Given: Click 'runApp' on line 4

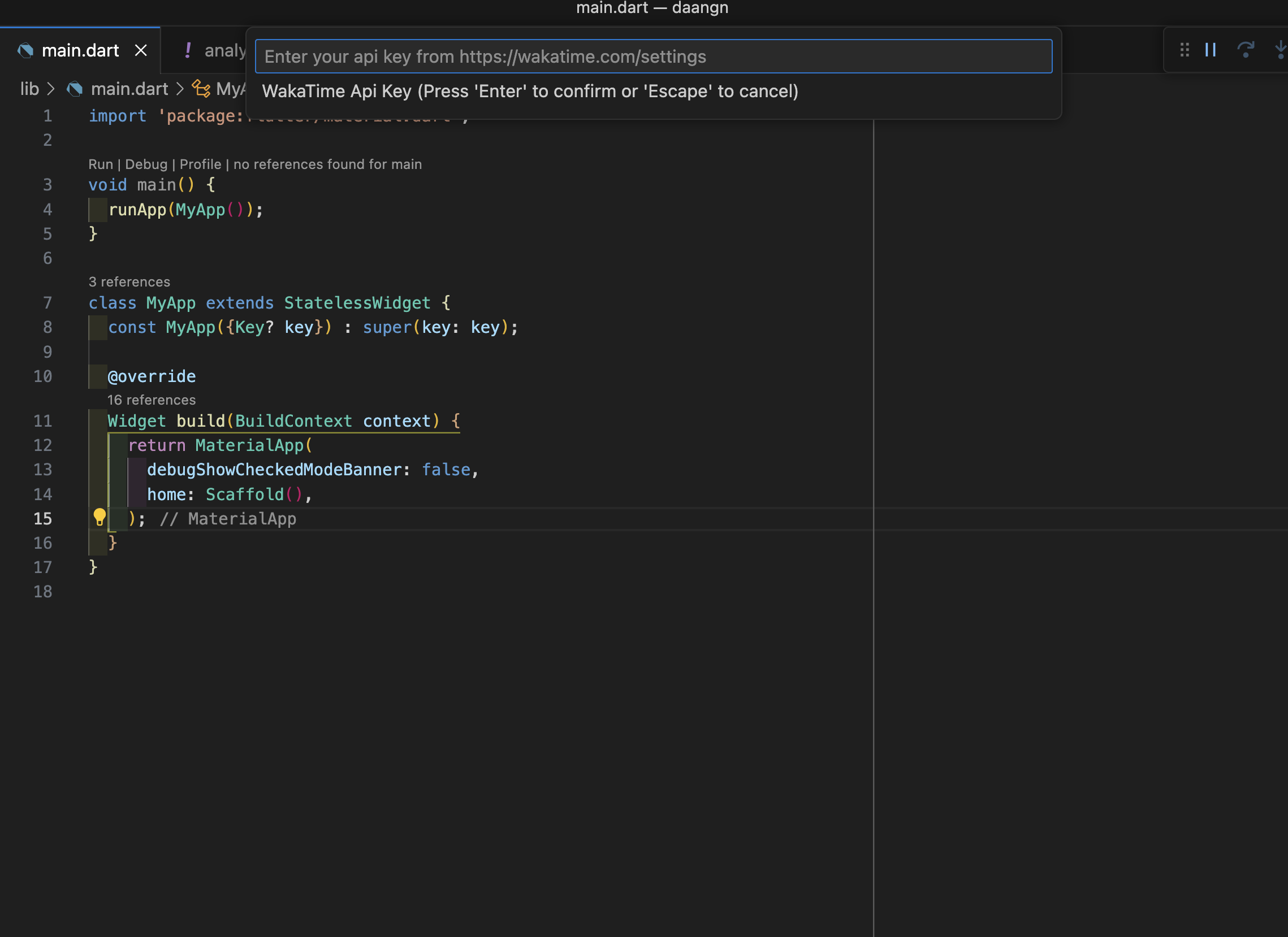Looking at the screenshot, I should click(x=137, y=210).
